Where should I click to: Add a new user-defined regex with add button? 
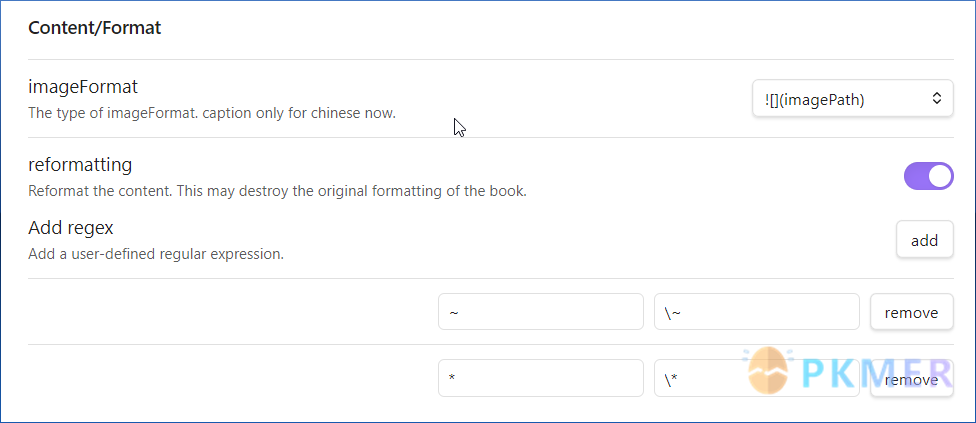tap(925, 239)
